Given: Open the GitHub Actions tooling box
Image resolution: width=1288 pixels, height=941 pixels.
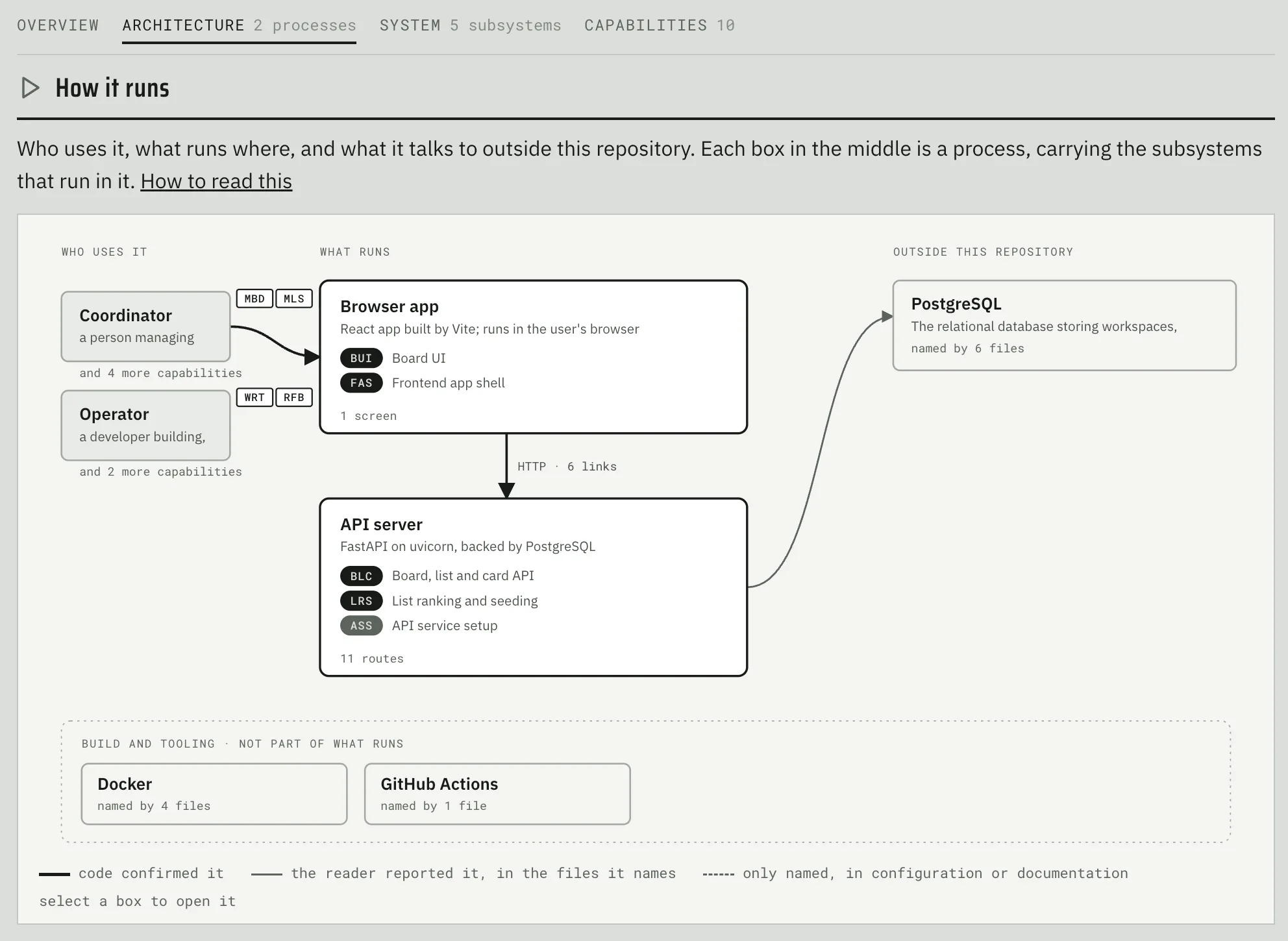Looking at the screenshot, I should [497, 794].
